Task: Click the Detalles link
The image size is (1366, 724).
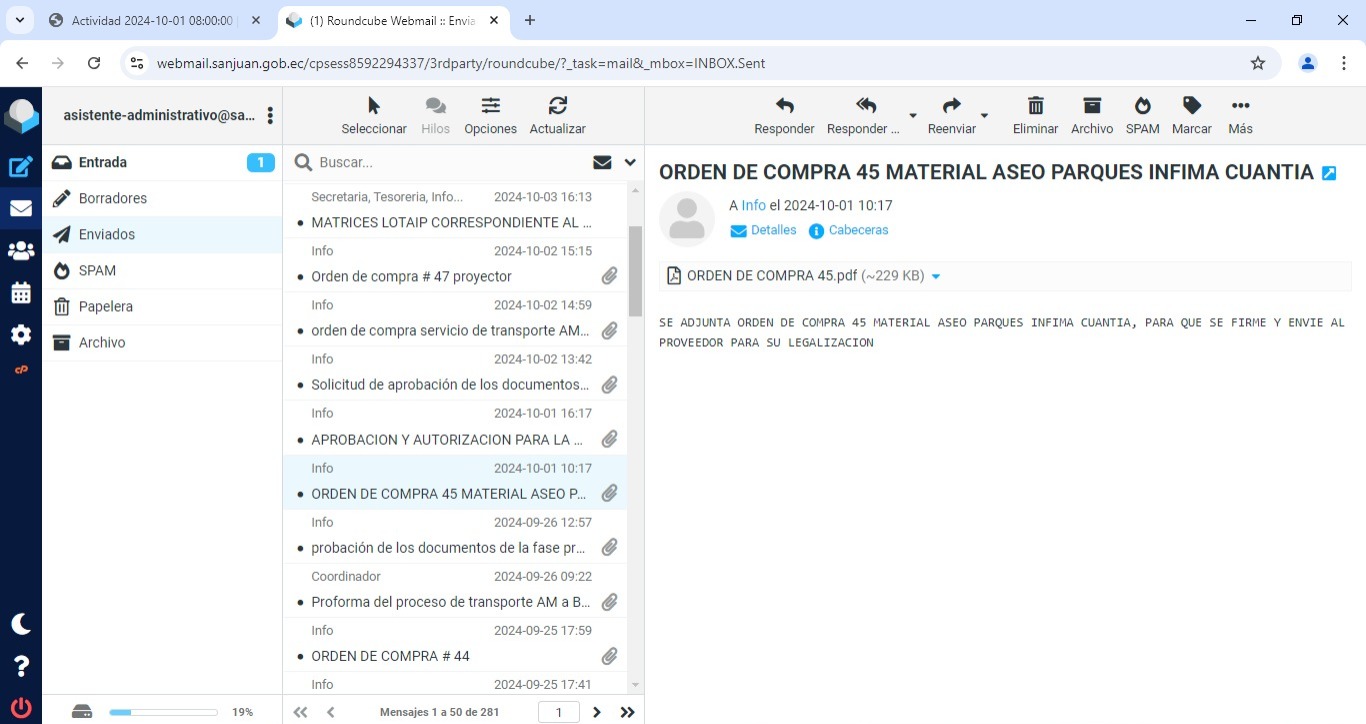Action: pyautogui.click(x=773, y=230)
